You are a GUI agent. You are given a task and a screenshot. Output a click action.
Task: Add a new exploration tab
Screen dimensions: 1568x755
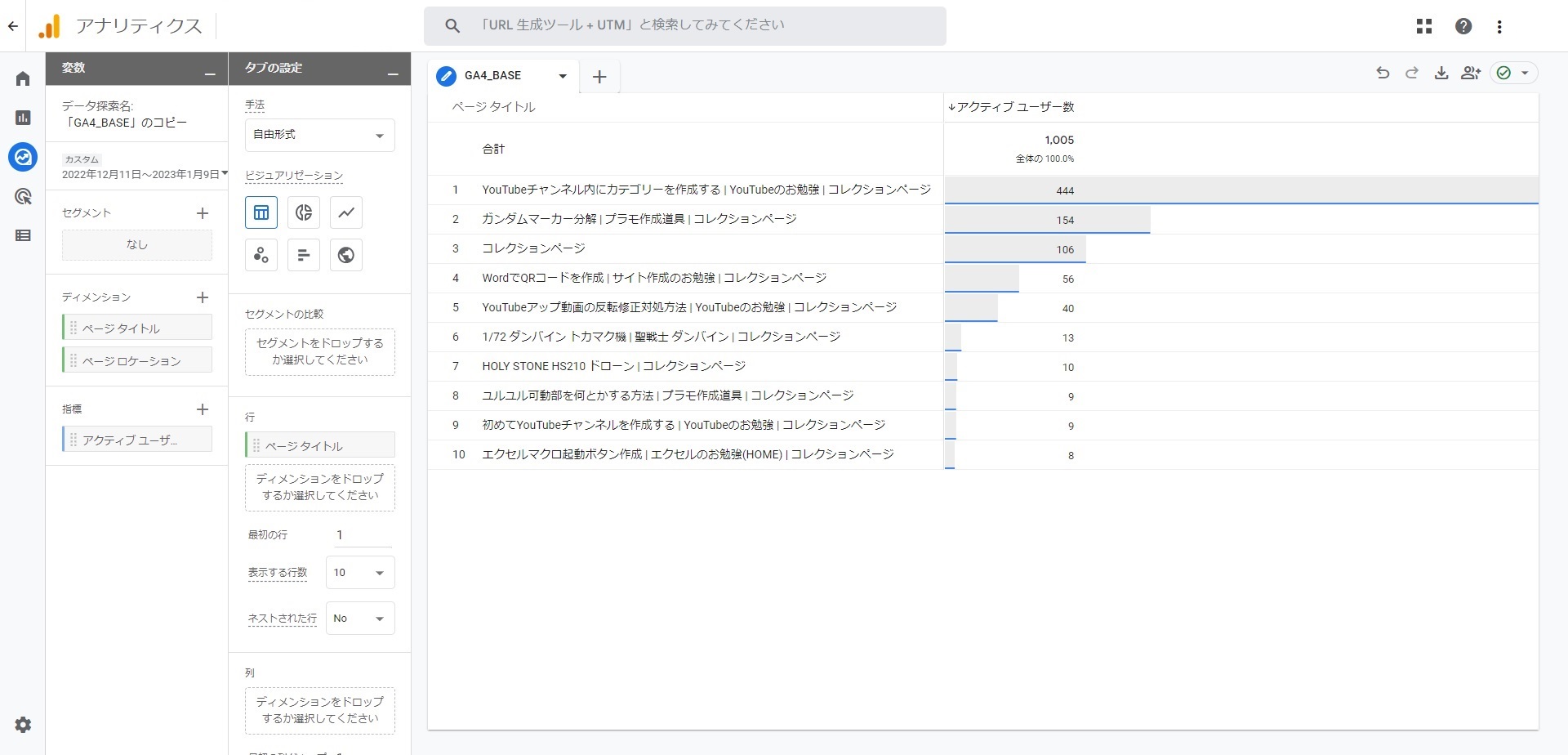(x=599, y=77)
